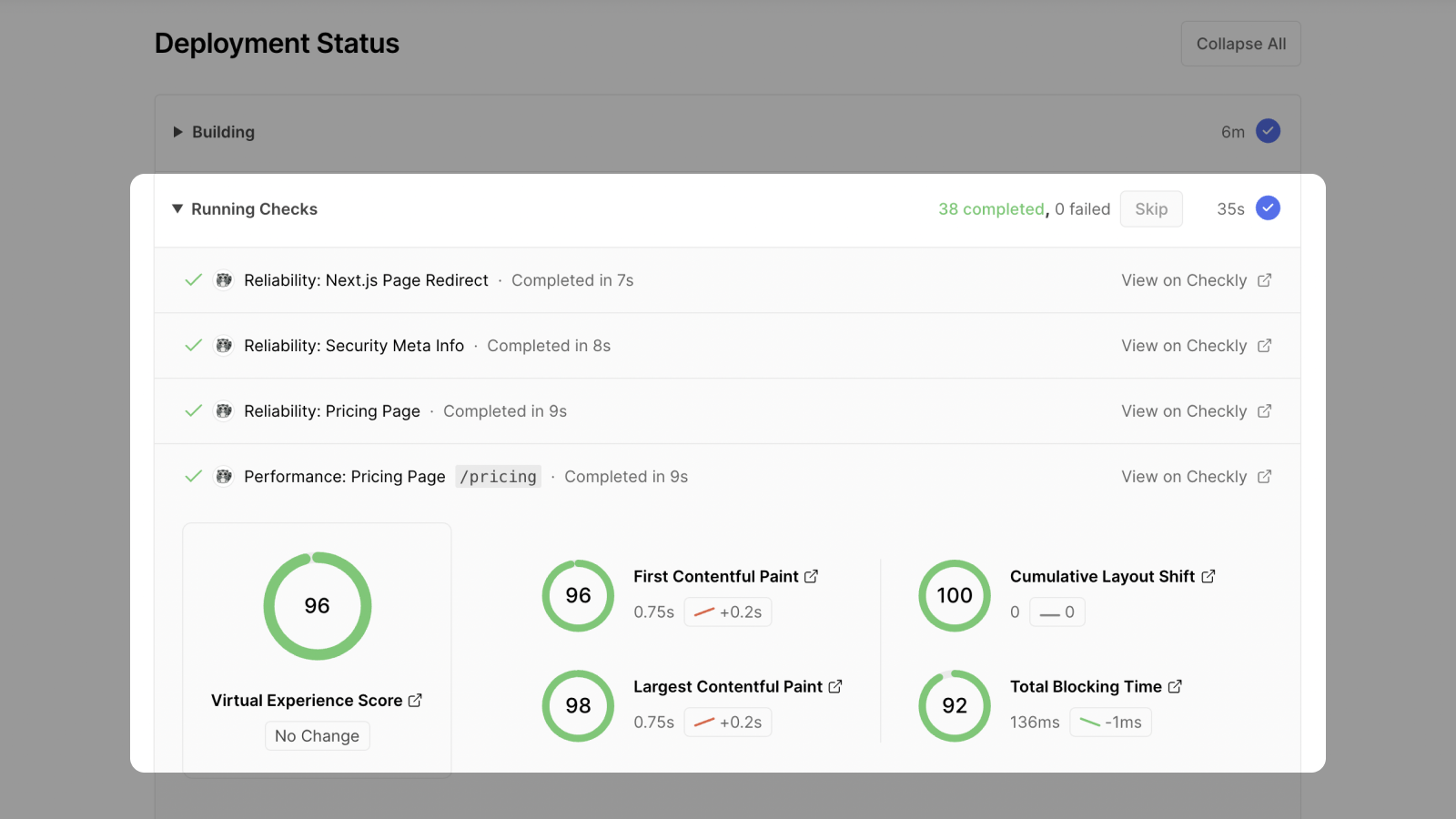Click the No Change status badge
Viewport: 1456px width, 819px height.
(x=317, y=735)
